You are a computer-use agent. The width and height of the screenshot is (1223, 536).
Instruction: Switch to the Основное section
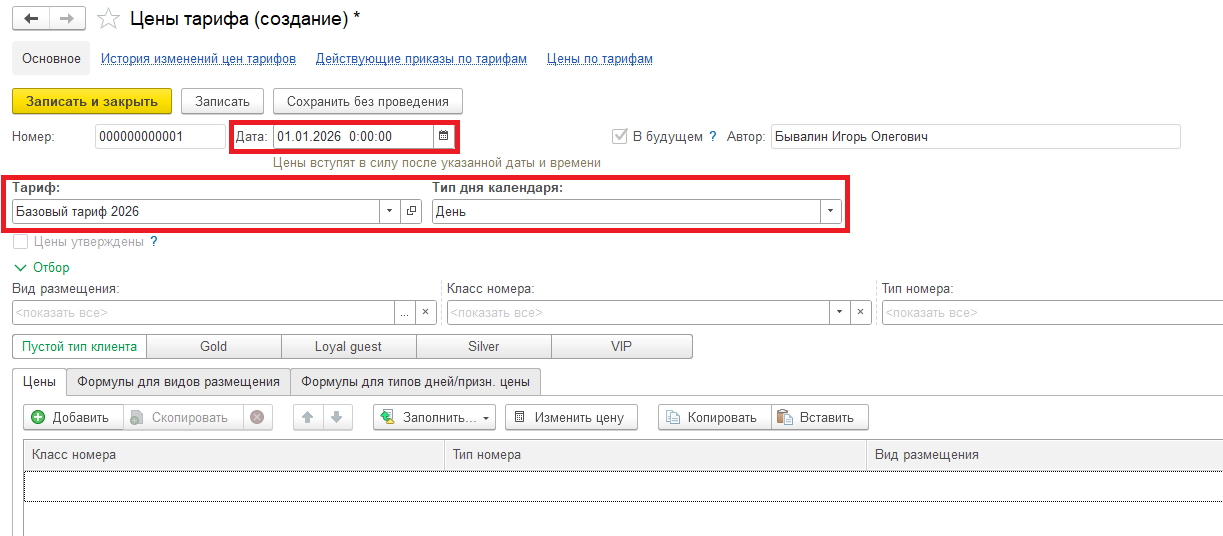point(51,59)
